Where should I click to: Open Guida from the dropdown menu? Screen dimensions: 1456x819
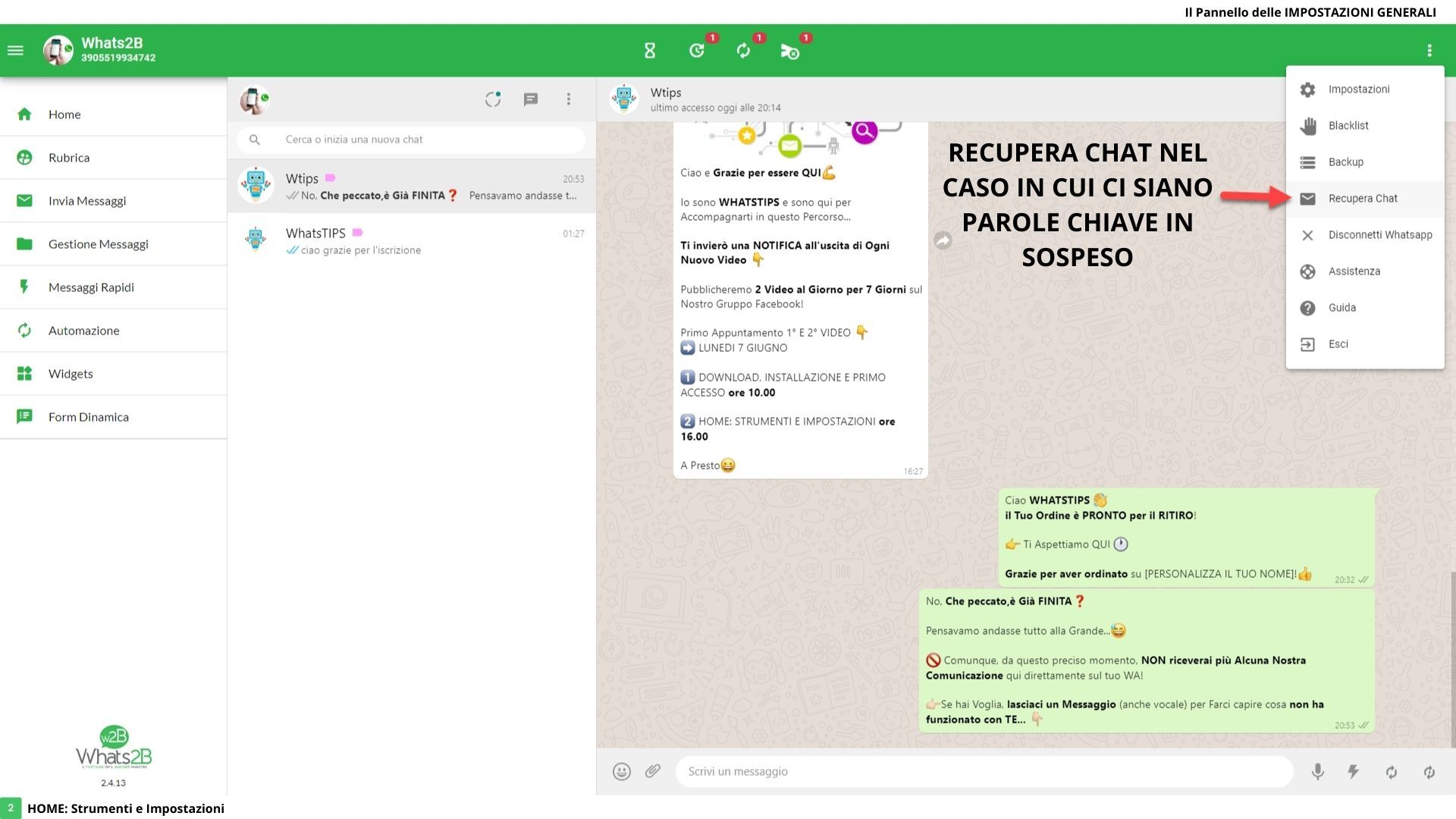click(1365, 308)
